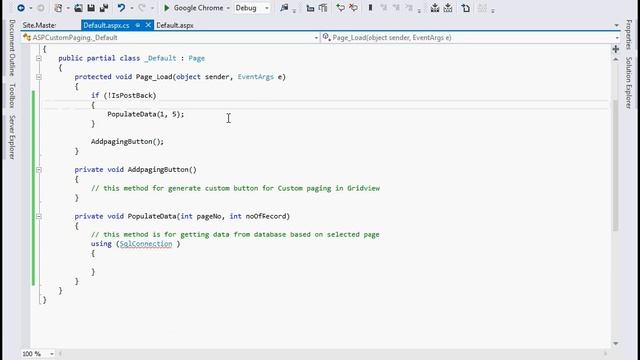This screenshot has height=360, width=640.
Task: Click the vertical scrollbar up arrow
Action: coord(616,60)
